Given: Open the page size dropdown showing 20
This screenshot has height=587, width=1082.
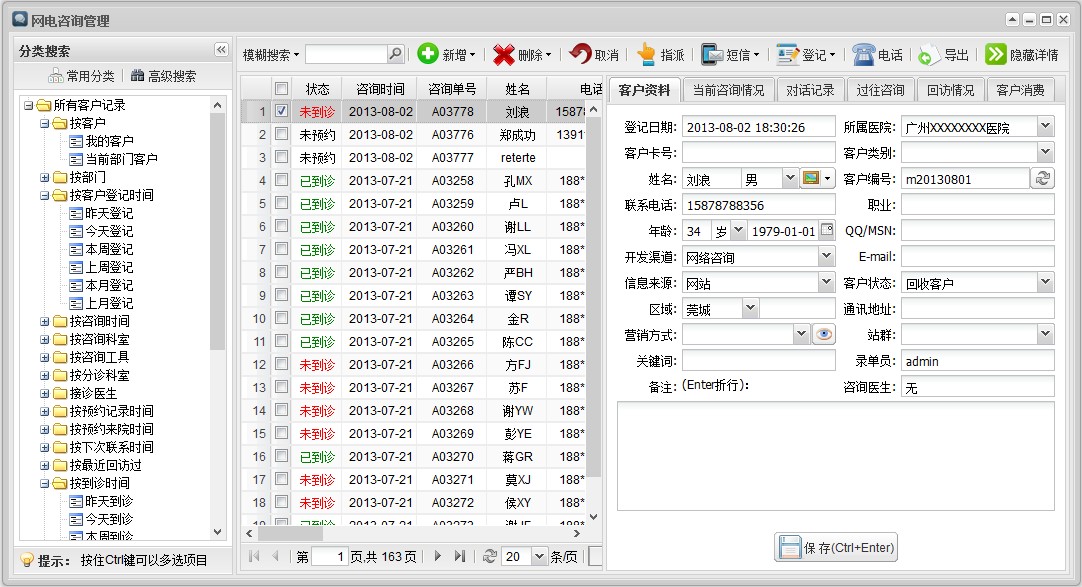Looking at the screenshot, I should (539, 556).
